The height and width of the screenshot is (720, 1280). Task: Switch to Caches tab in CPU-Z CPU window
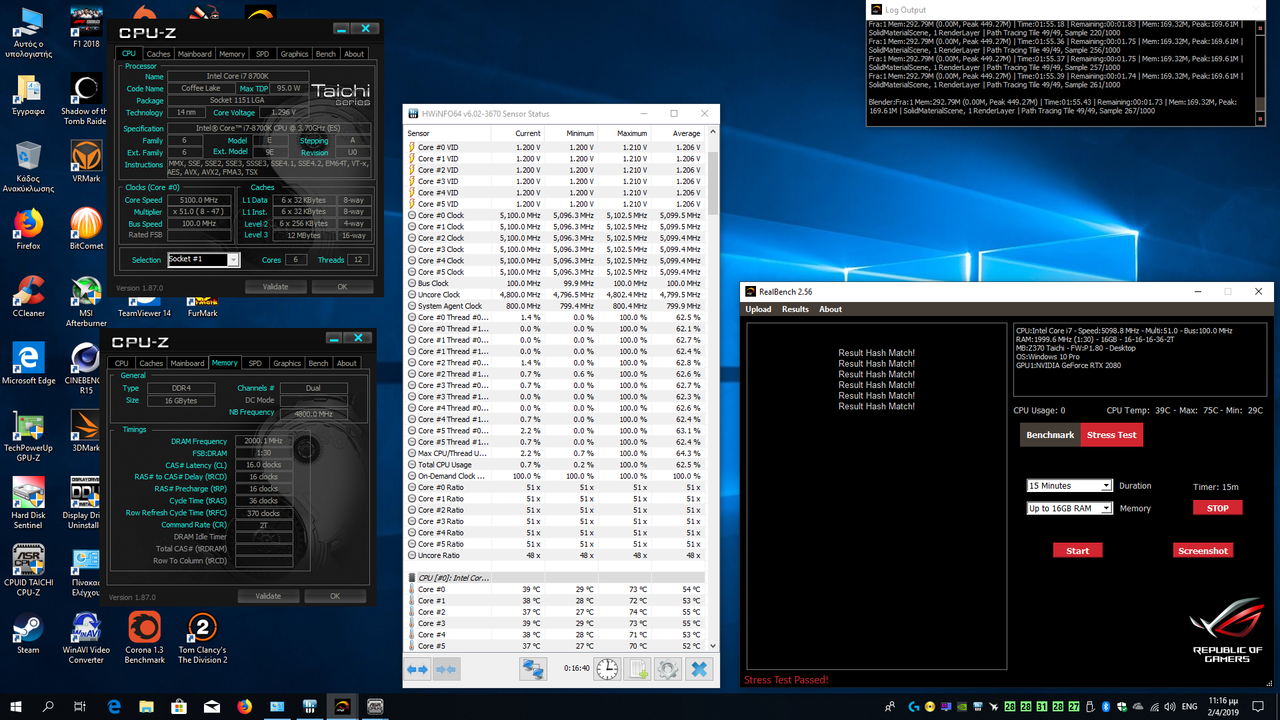point(158,54)
